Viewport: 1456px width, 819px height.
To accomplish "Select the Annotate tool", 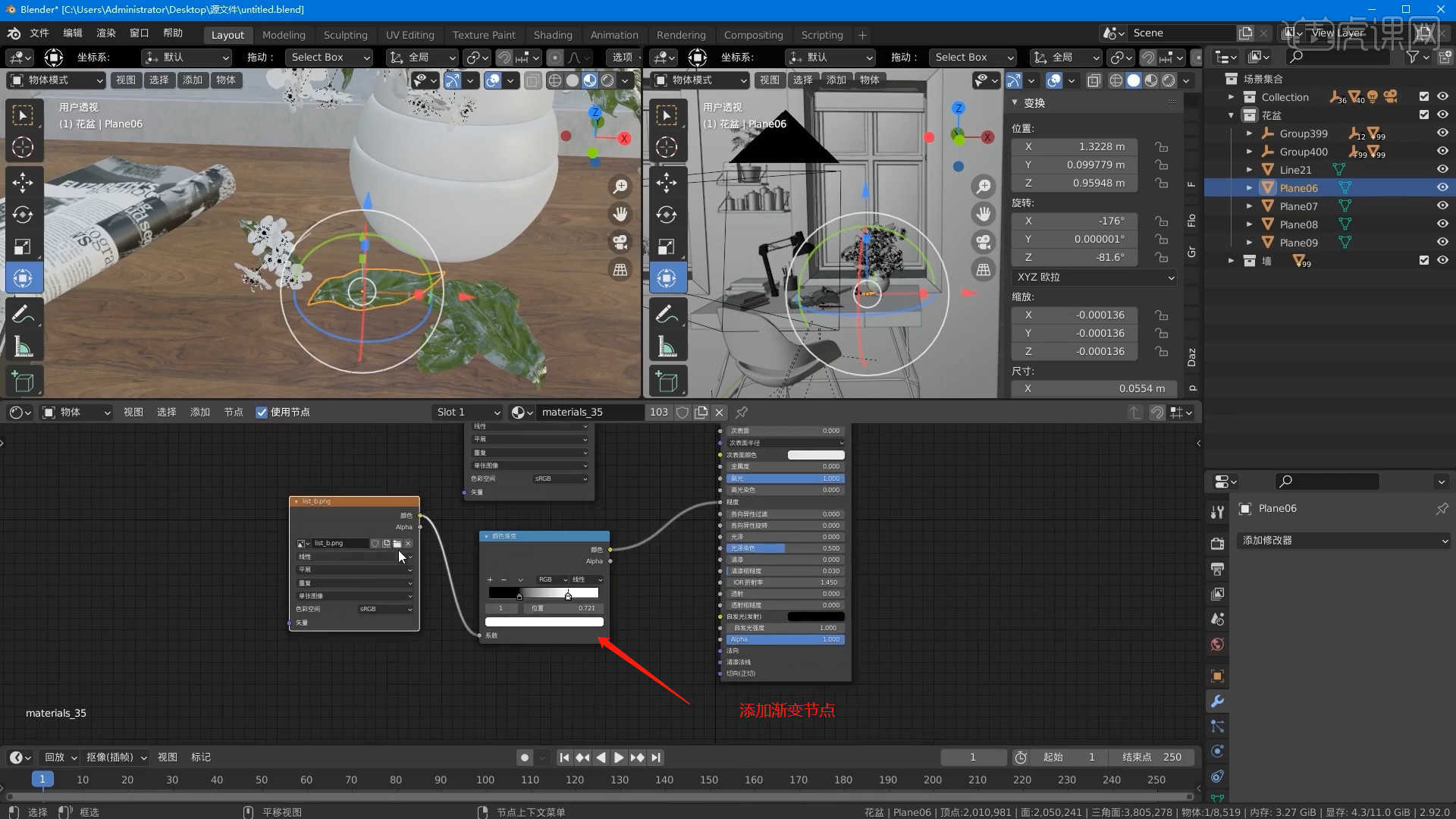I will coord(24,312).
